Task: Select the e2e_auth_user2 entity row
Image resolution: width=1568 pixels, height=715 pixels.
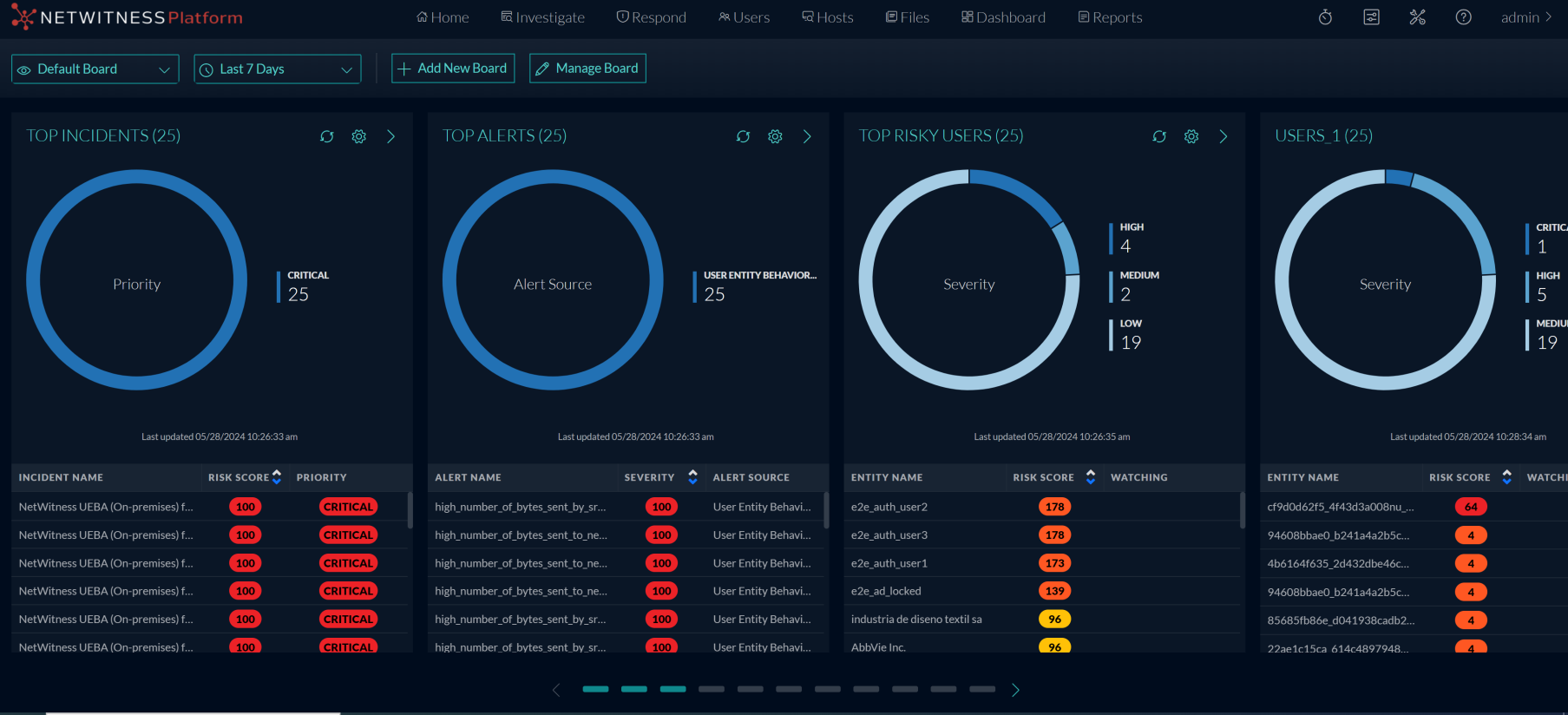Action: point(1041,507)
